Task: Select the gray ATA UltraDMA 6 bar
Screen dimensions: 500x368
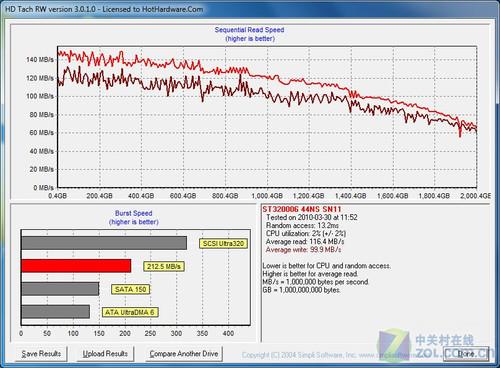Action: pyautogui.click(x=55, y=312)
